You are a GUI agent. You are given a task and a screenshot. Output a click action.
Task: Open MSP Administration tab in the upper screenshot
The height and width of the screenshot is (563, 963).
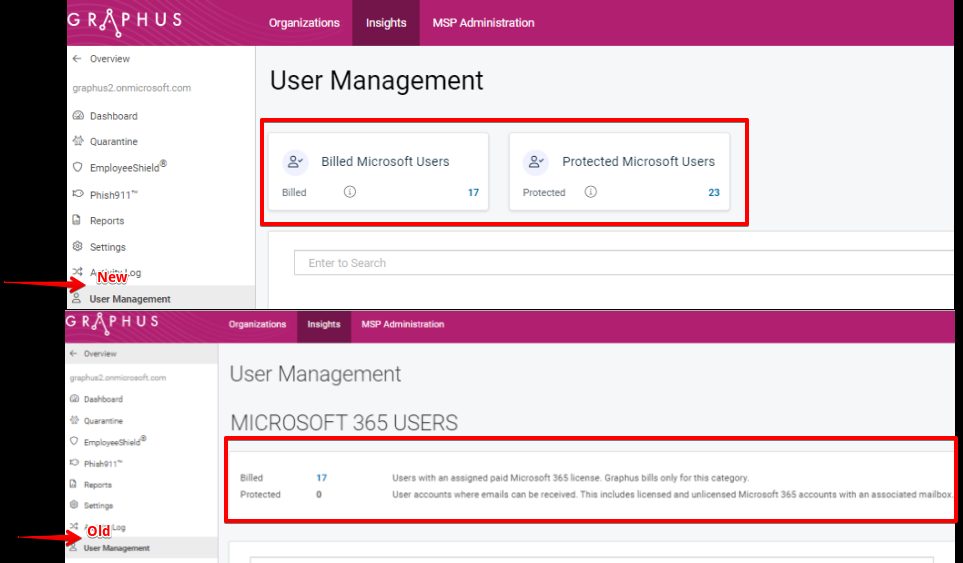coord(483,23)
